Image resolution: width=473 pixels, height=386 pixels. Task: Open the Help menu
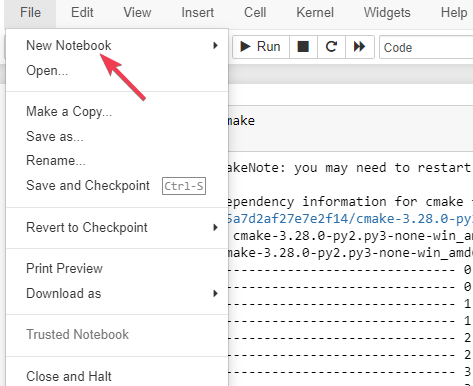click(x=454, y=13)
